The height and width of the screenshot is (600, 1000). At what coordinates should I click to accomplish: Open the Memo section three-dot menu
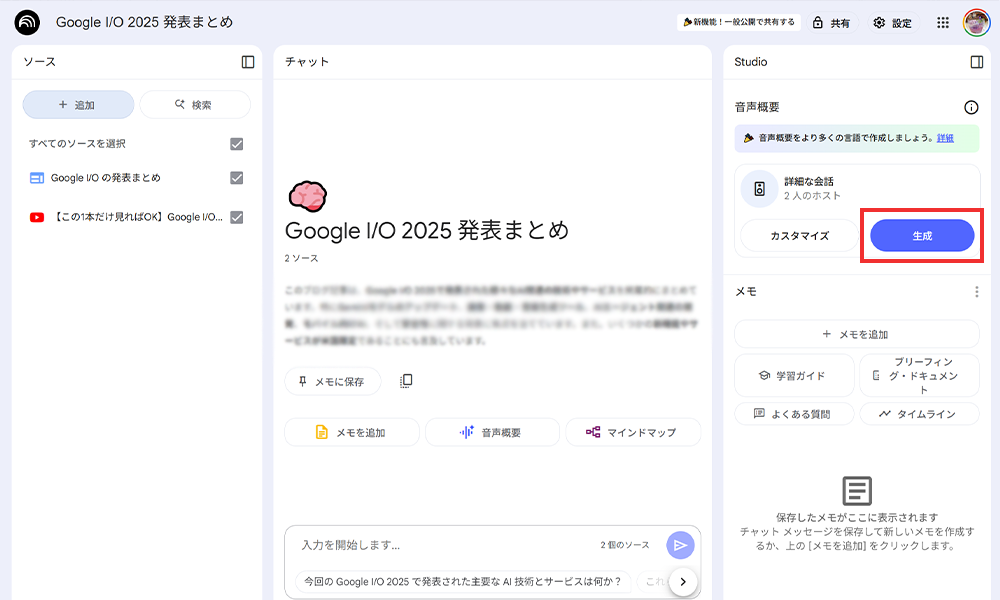pyautogui.click(x=976, y=292)
